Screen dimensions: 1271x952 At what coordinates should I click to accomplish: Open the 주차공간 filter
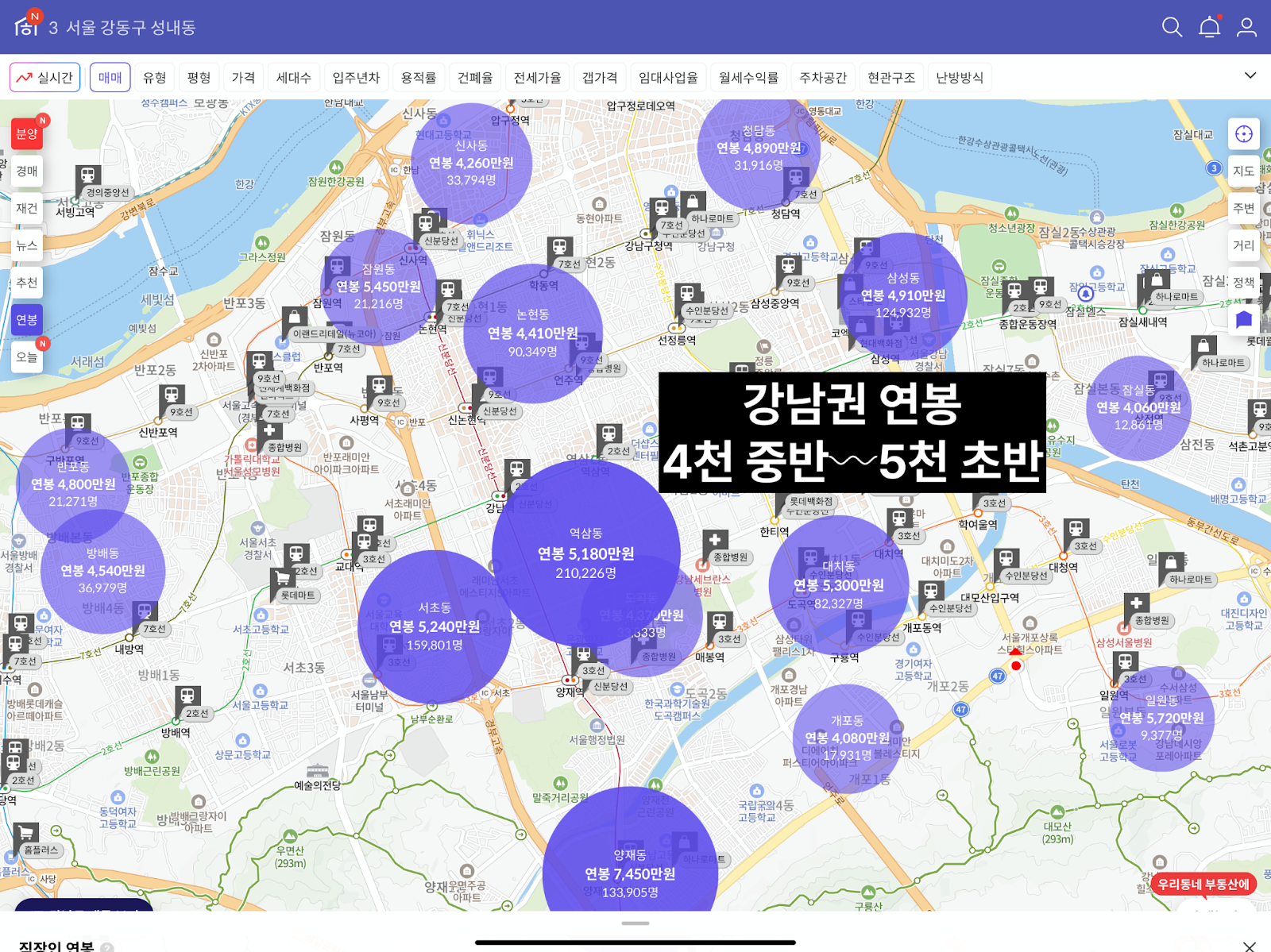pos(823,77)
